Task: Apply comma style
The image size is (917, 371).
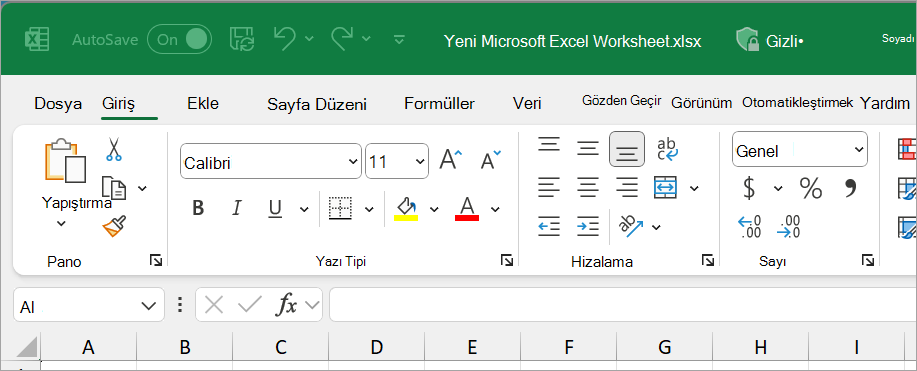Action: click(x=851, y=188)
